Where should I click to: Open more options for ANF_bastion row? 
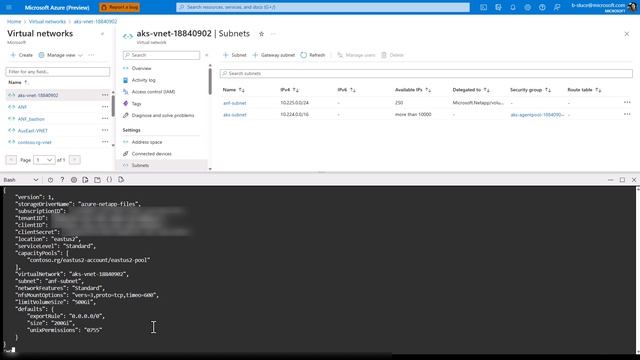[x=105, y=119]
